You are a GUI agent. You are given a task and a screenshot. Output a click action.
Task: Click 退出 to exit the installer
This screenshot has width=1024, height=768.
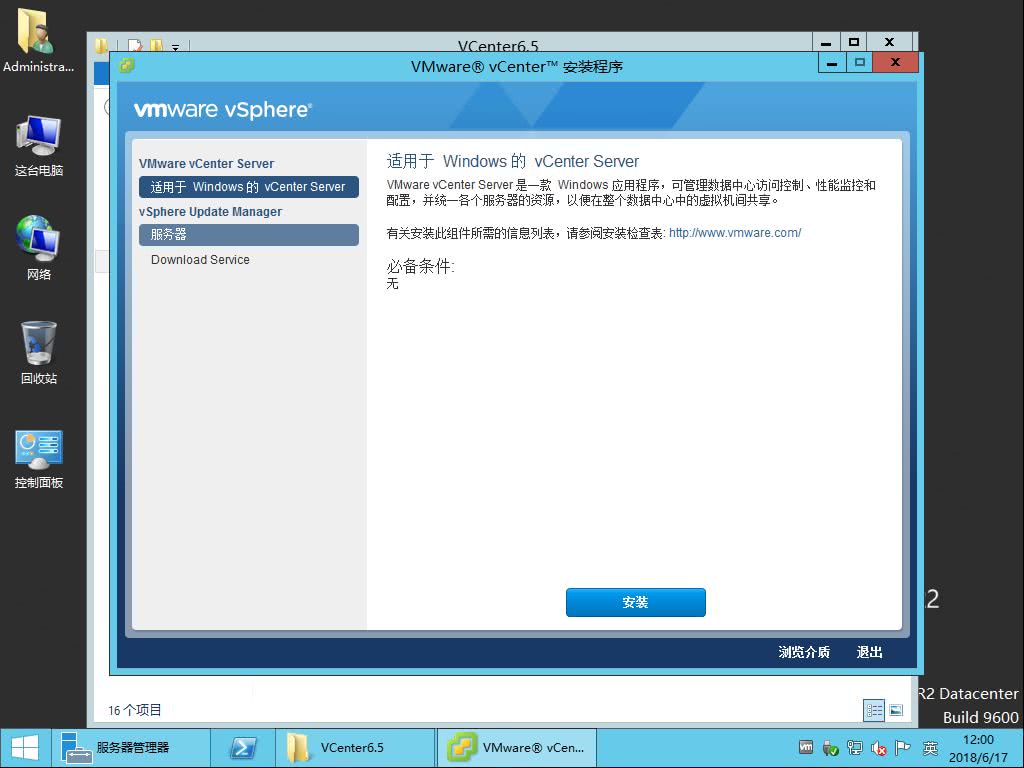[869, 652]
